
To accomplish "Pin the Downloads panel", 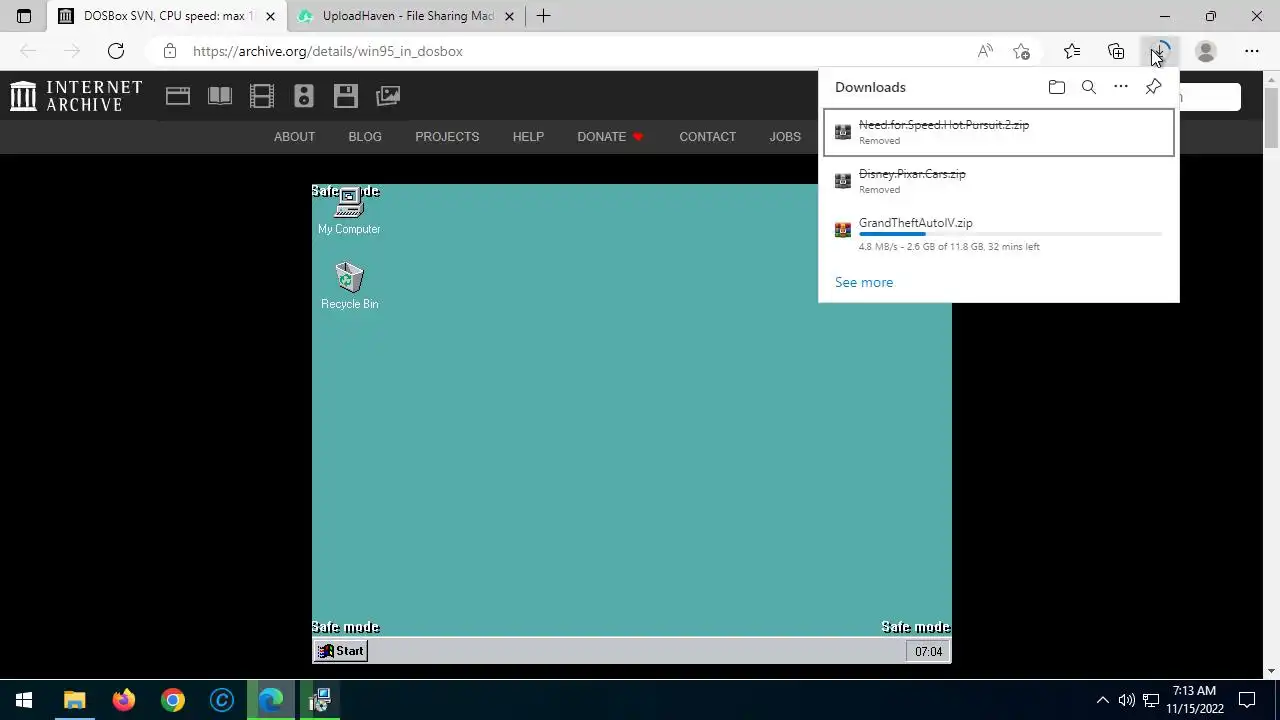I will pos(1153,87).
